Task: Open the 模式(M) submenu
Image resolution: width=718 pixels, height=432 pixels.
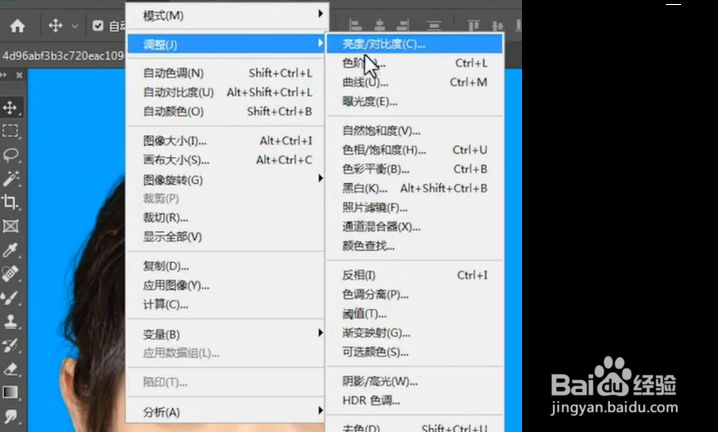Action: tap(226, 16)
